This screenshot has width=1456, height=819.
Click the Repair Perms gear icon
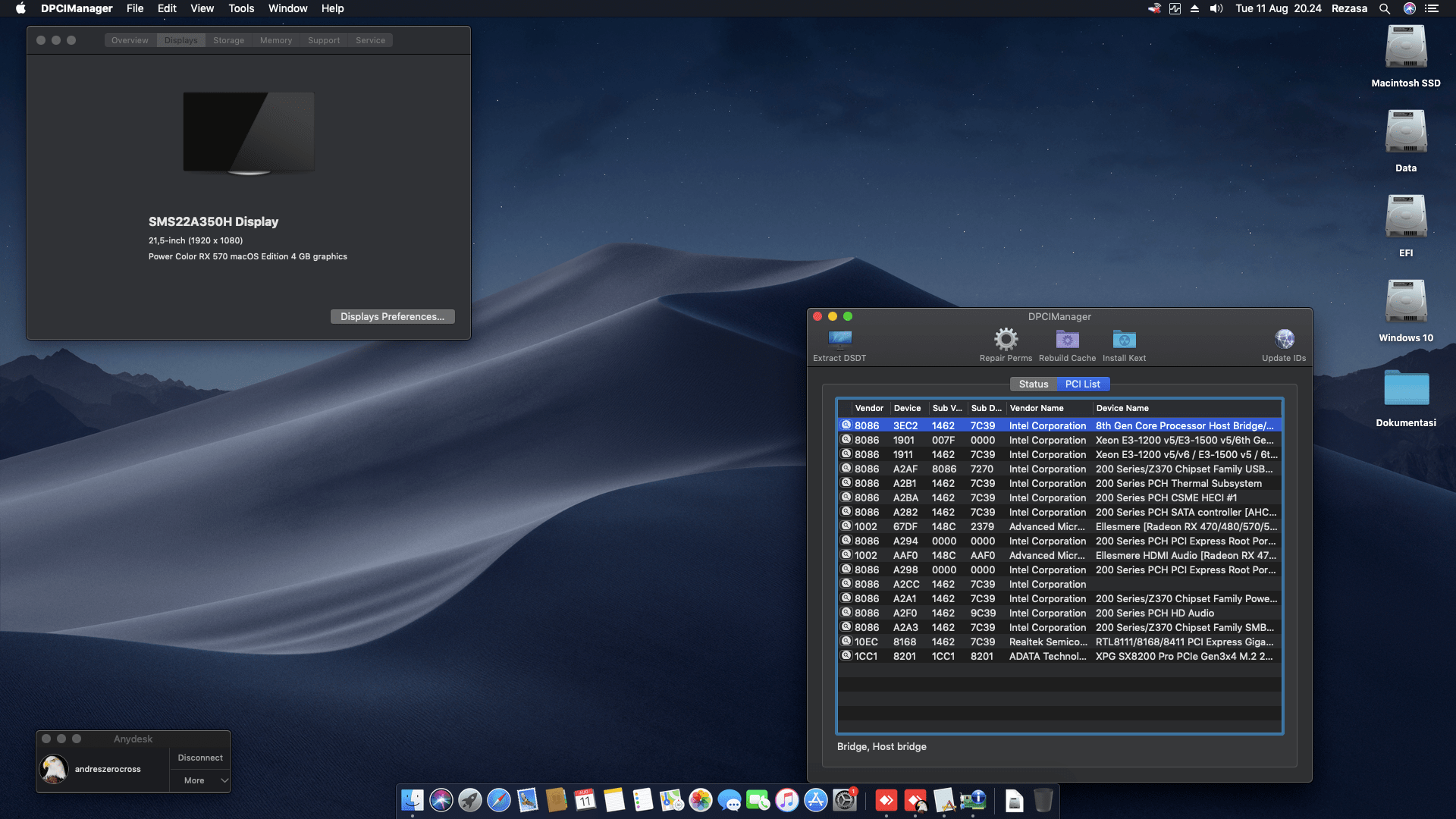(1006, 339)
